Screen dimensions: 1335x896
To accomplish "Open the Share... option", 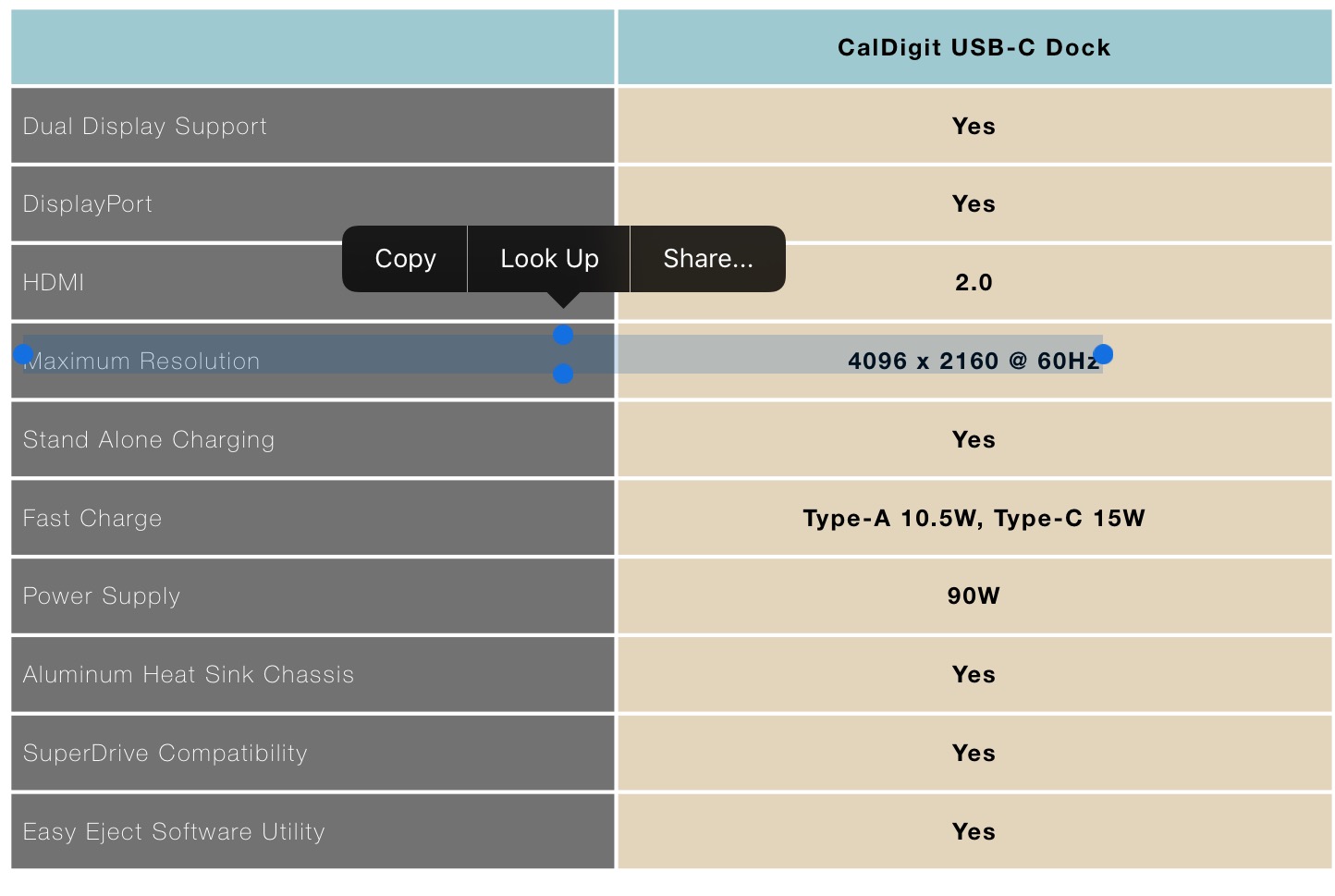I will point(708,259).
